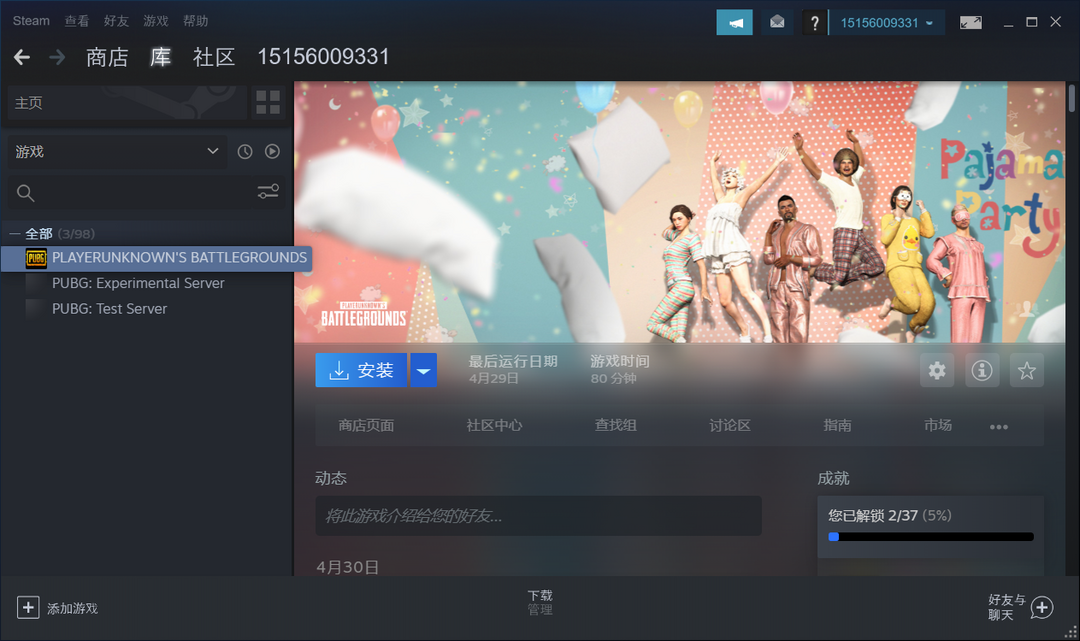Viewport: 1080px width, 641px height.
Task: Open the 指南 guides link
Action: pos(837,425)
